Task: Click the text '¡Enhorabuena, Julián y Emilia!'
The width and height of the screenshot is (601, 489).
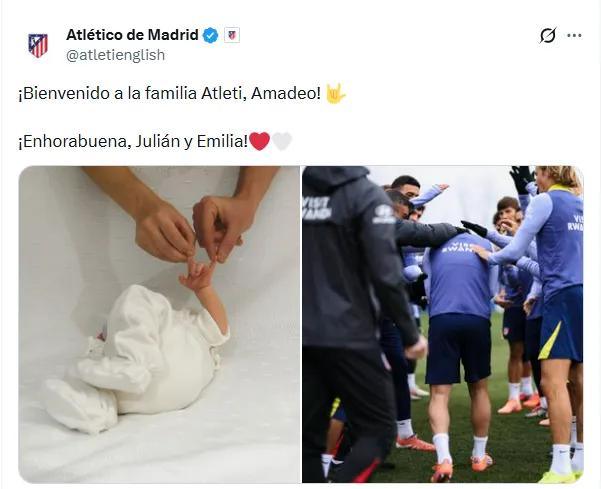Action: pyautogui.click(x=133, y=141)
